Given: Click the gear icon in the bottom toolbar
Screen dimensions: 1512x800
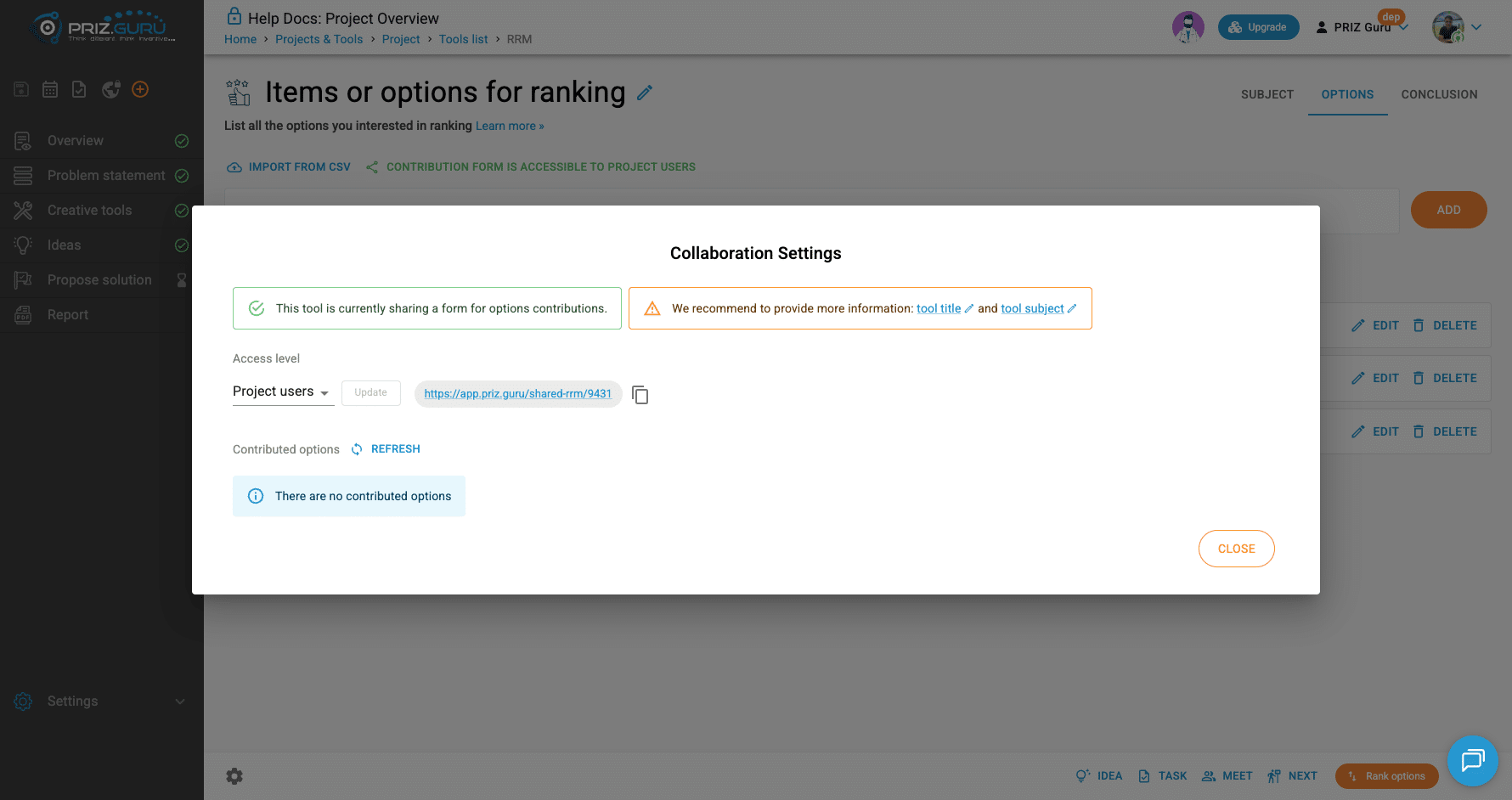Looking at the screenshot, I should coord(234,776).
